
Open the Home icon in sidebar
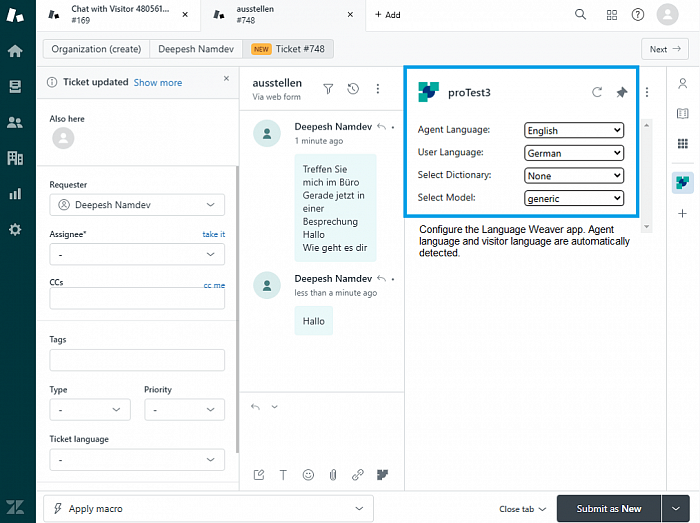click(15, 51)
